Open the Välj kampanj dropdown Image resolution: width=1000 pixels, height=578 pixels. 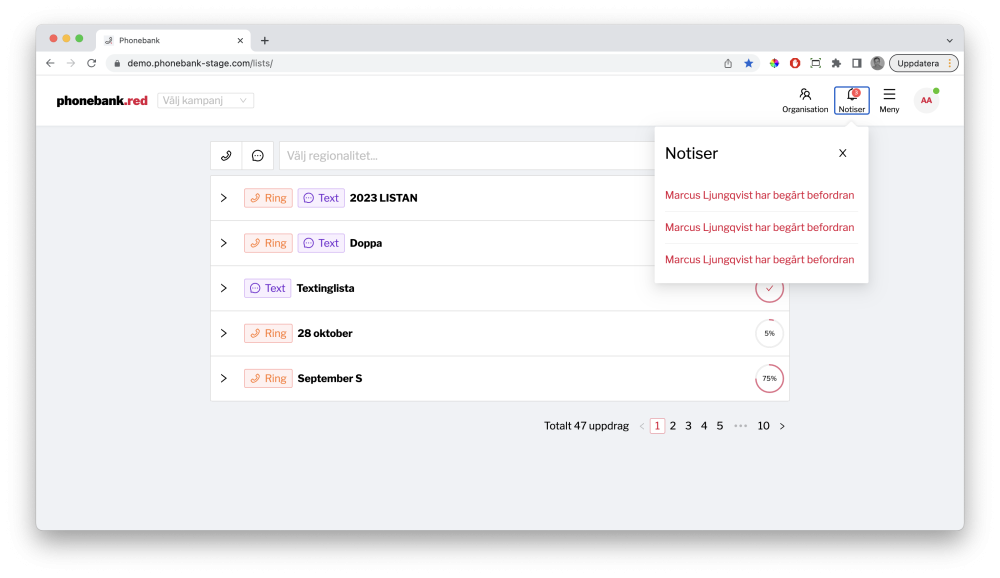(x=206, y=101)
